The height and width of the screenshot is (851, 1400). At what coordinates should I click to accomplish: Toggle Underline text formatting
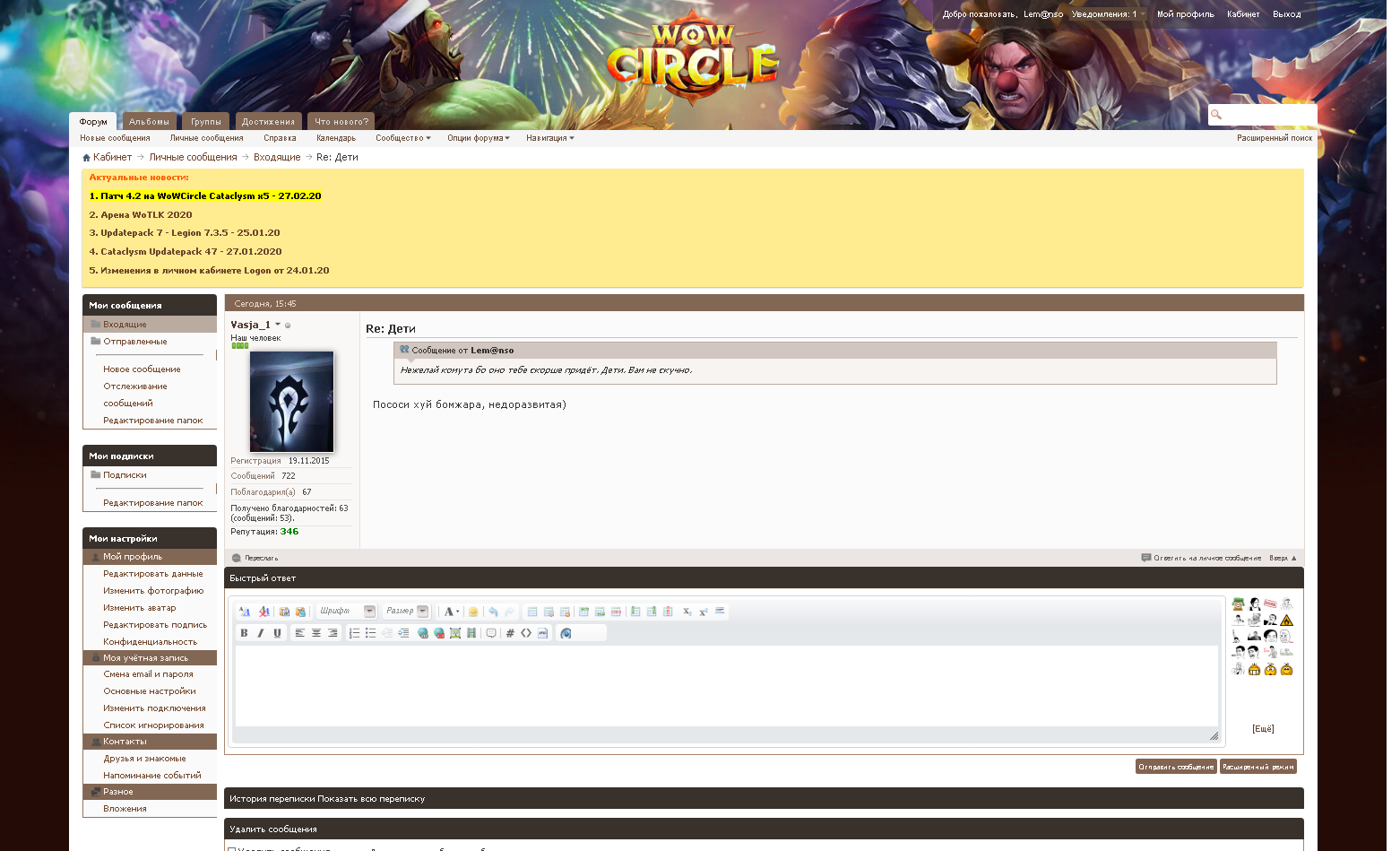point(278,633)
